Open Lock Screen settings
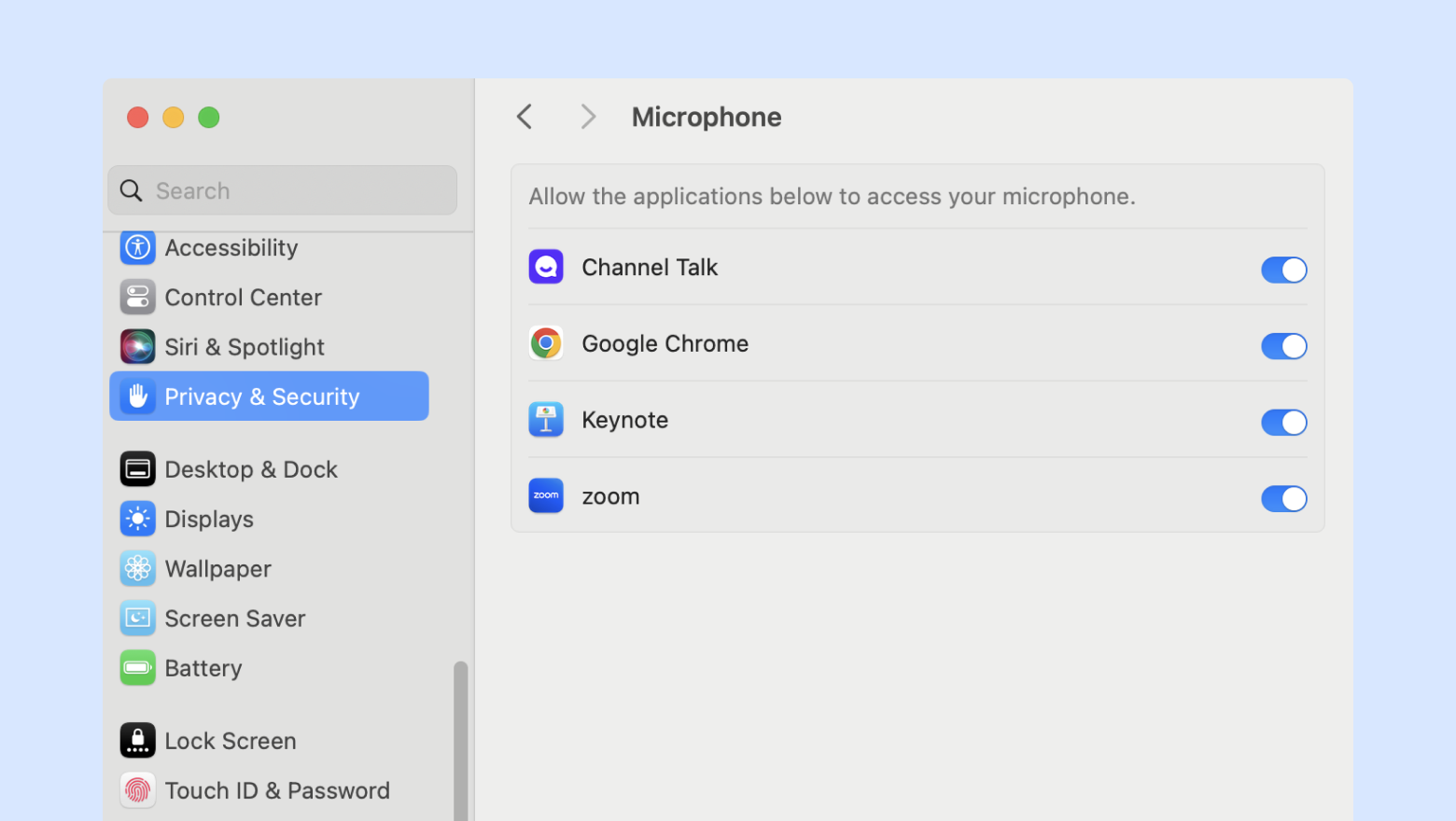 coord(230,741)
